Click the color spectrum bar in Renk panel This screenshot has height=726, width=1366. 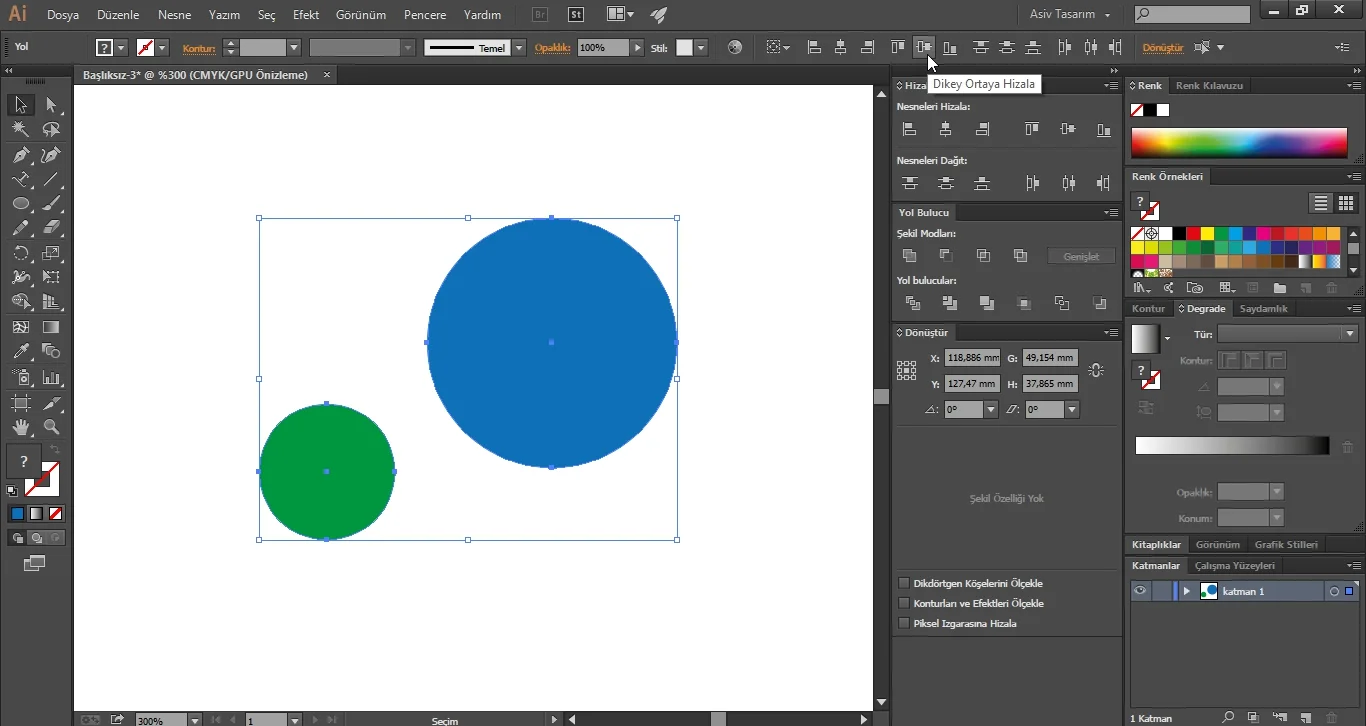coord(1239,143)
